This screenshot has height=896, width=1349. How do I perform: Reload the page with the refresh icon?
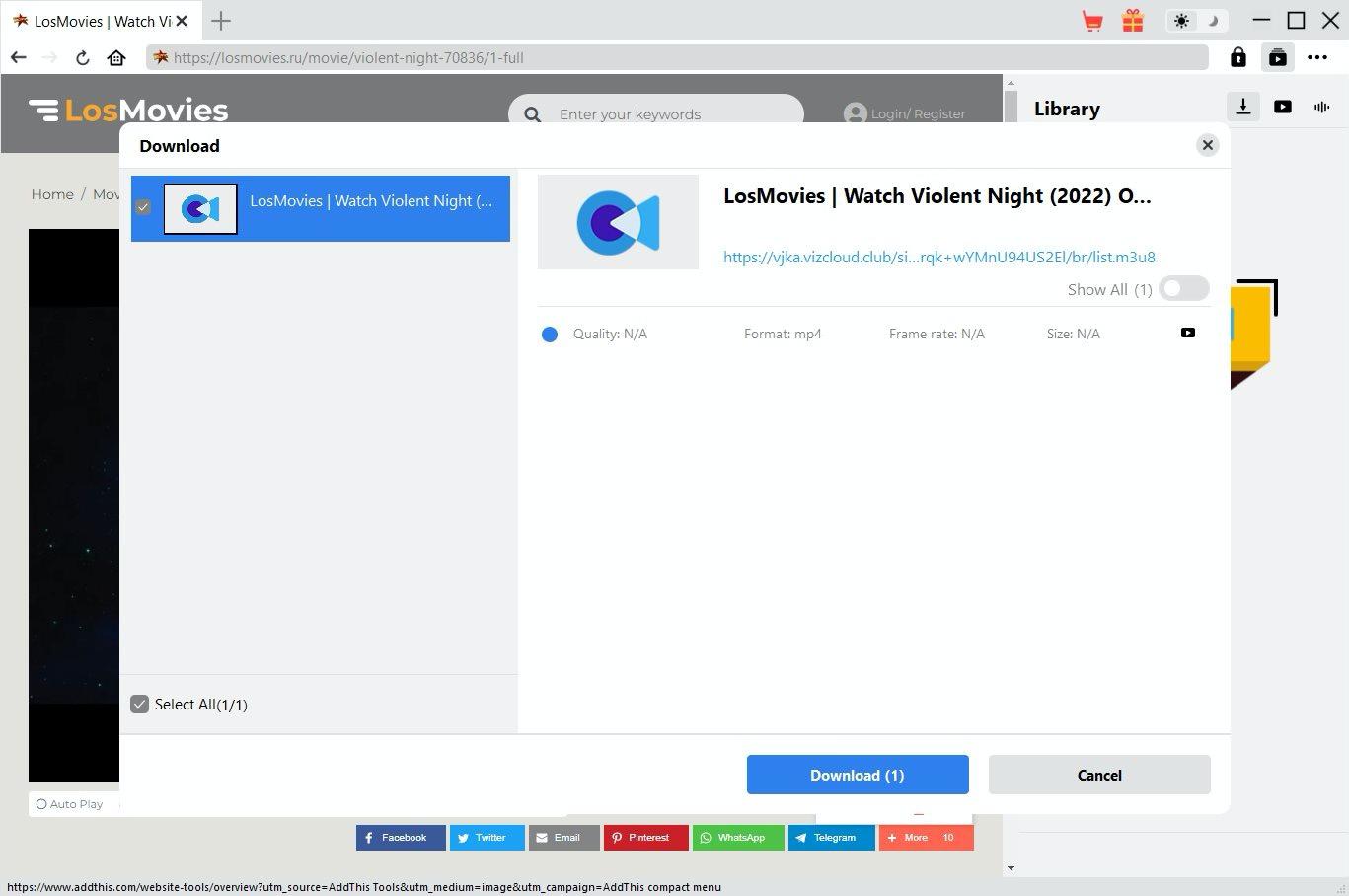83,57
